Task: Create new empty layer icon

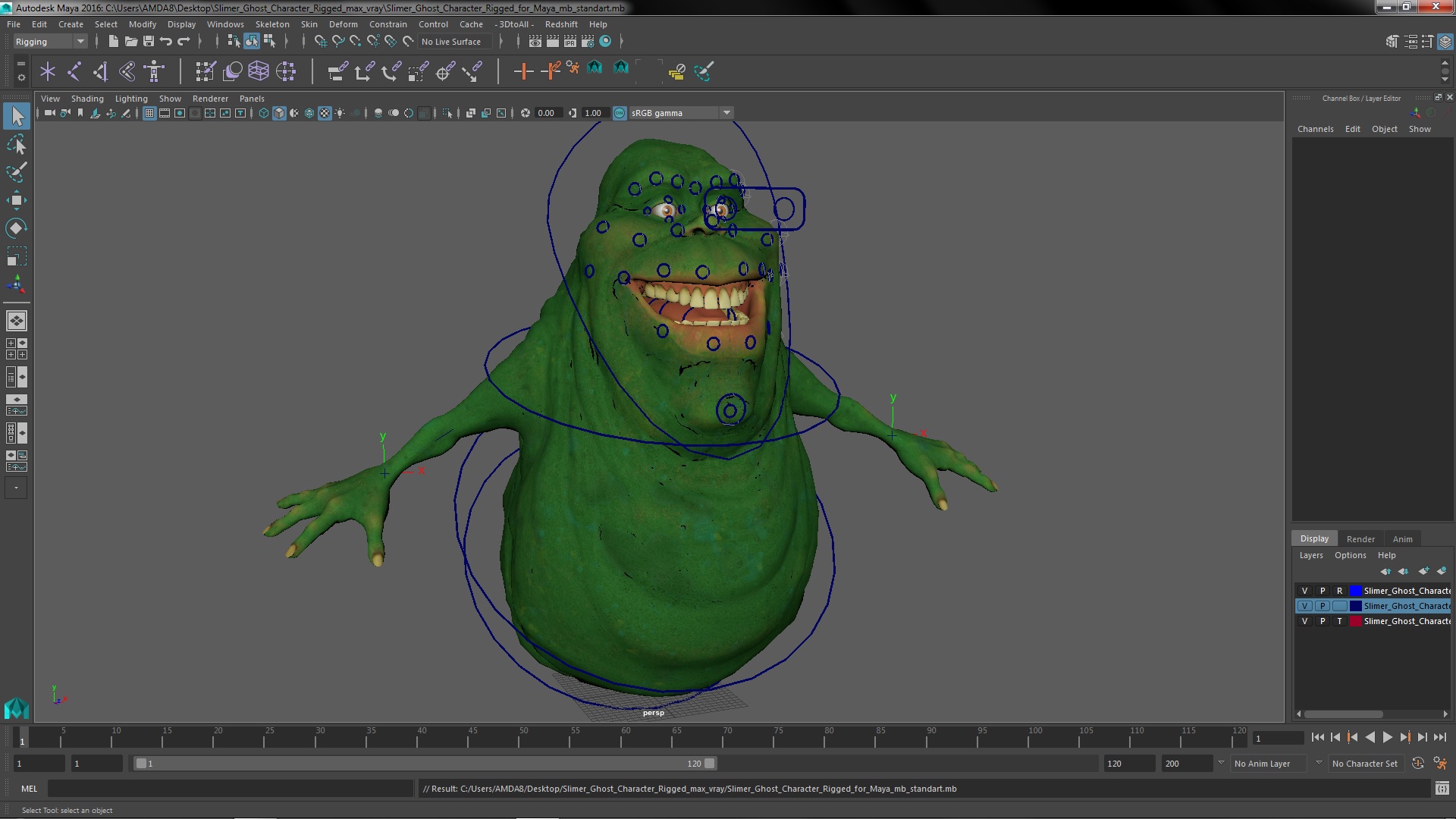Action: pyautogui.click(x=1423, y=571)
